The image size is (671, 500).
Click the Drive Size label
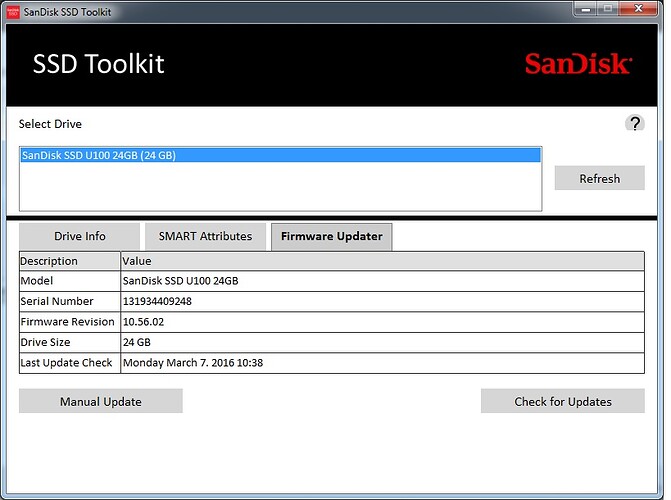45,342
